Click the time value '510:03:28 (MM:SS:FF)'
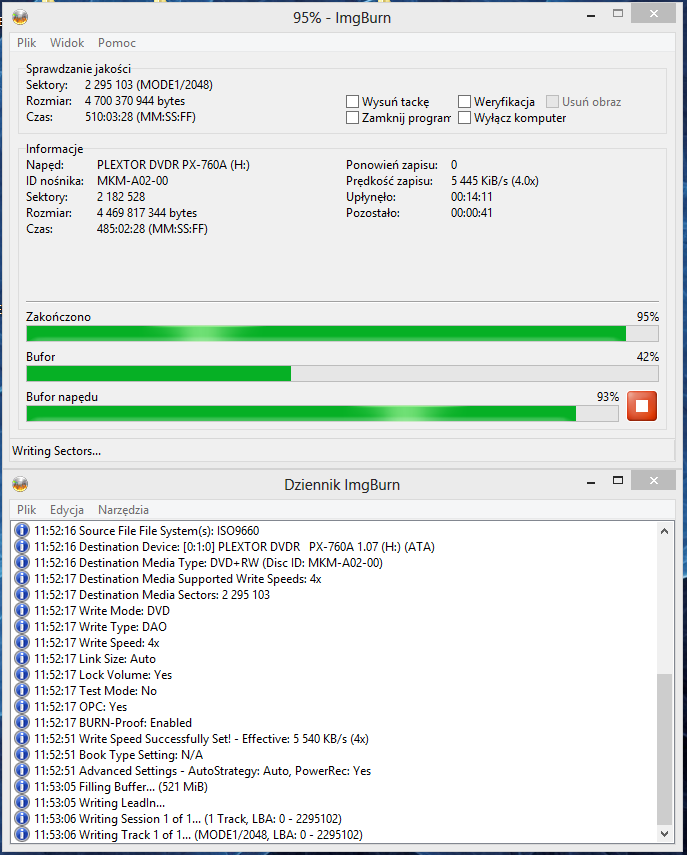Image resolution: width=687 pixels, height=855 pixels. (140, 117)
